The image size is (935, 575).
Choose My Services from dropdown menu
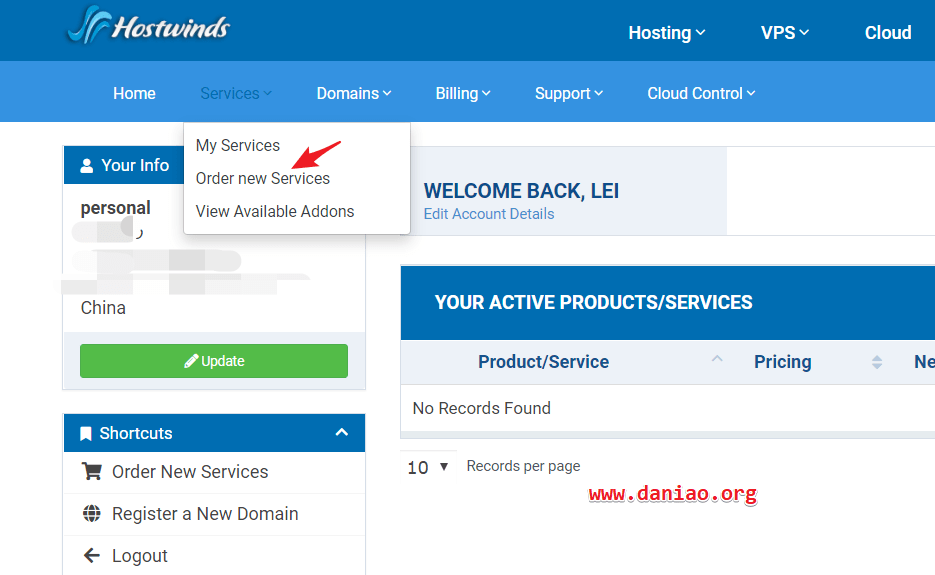(x=238, y=145)
